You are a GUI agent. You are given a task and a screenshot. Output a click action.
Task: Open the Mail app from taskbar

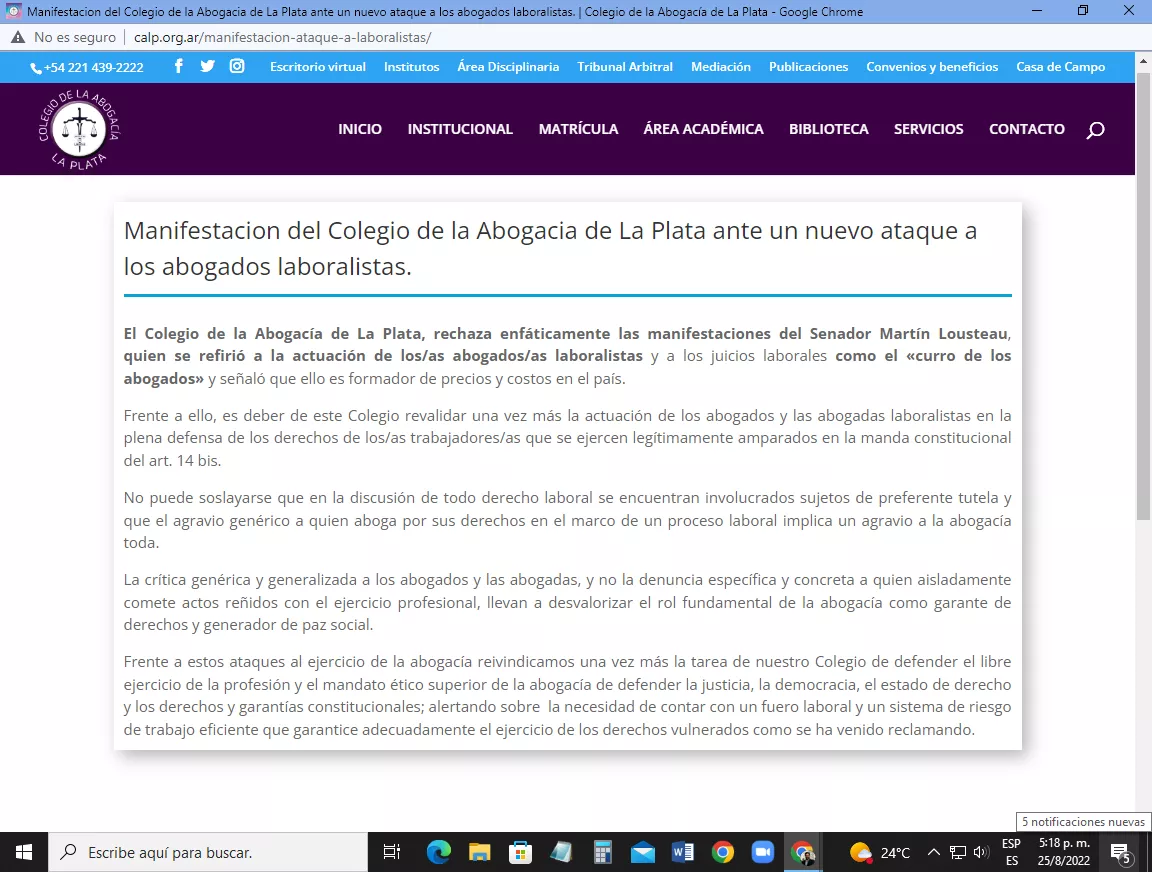click(x=642, y=852)
